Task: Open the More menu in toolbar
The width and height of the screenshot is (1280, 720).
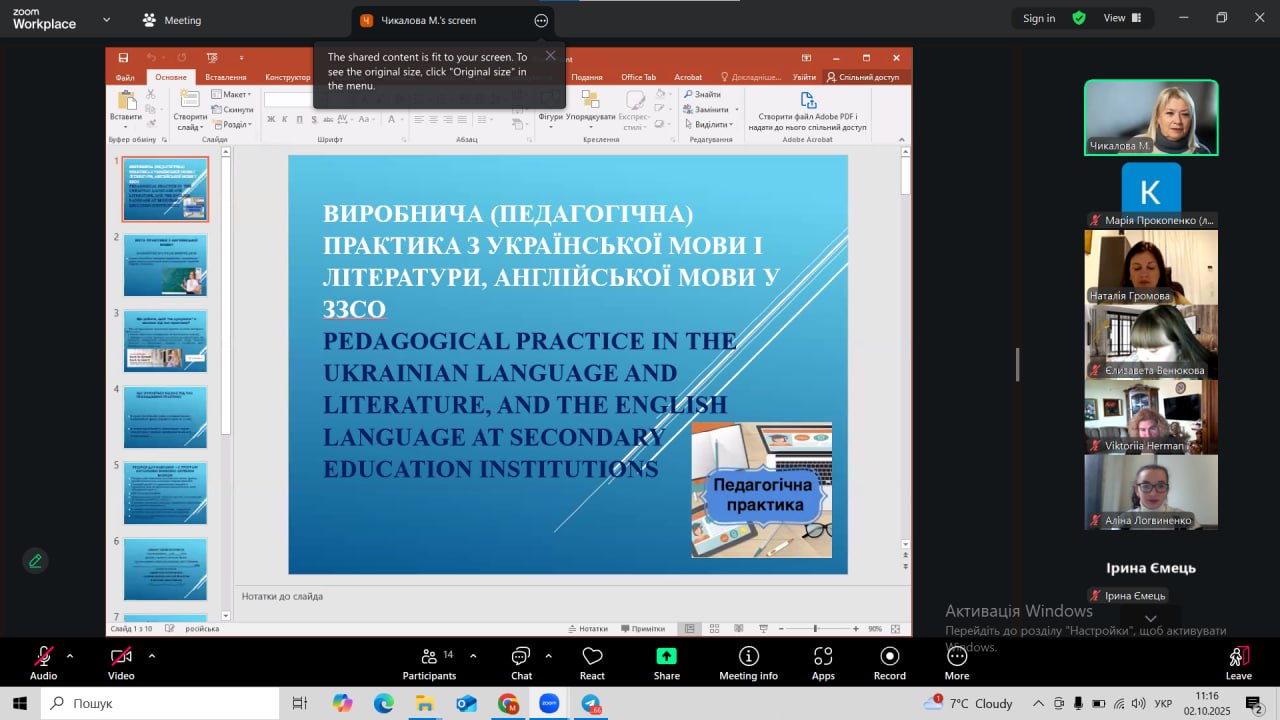Action: [957, 662]
